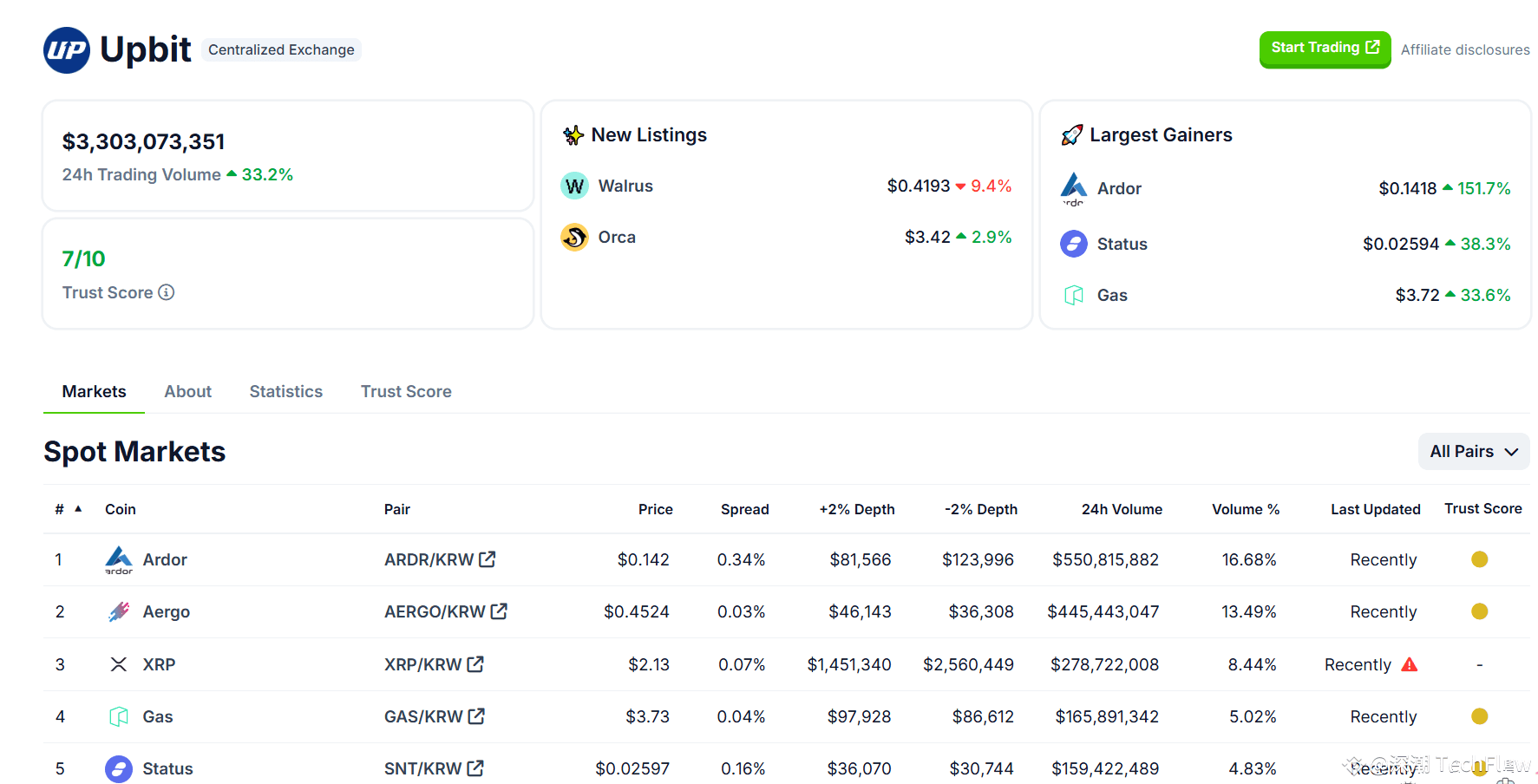This screenshot has height=784, width=1538.
Task: Sort by the Trust Score column header
Action: click(1483, 508)
